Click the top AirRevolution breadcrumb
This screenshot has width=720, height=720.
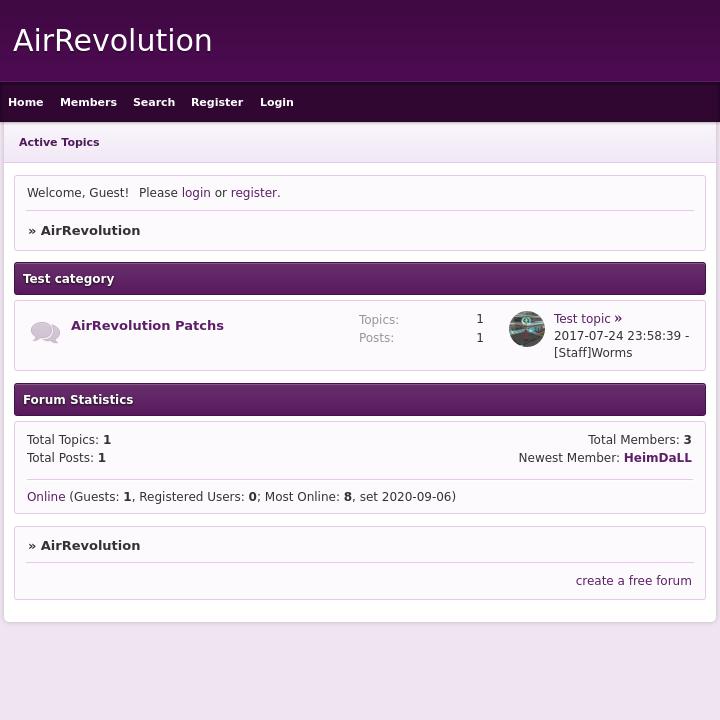(90, 231)
